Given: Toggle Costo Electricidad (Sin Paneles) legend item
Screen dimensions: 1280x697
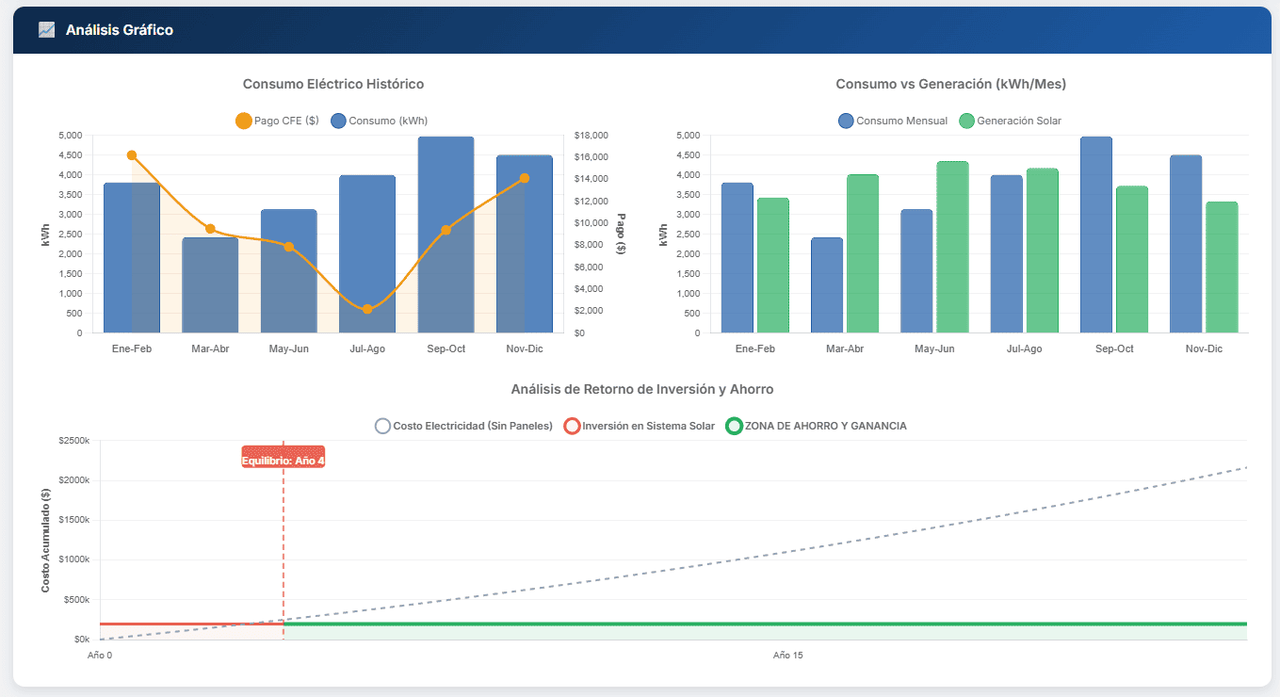Looking at the screenshot, I should [463, 426].
